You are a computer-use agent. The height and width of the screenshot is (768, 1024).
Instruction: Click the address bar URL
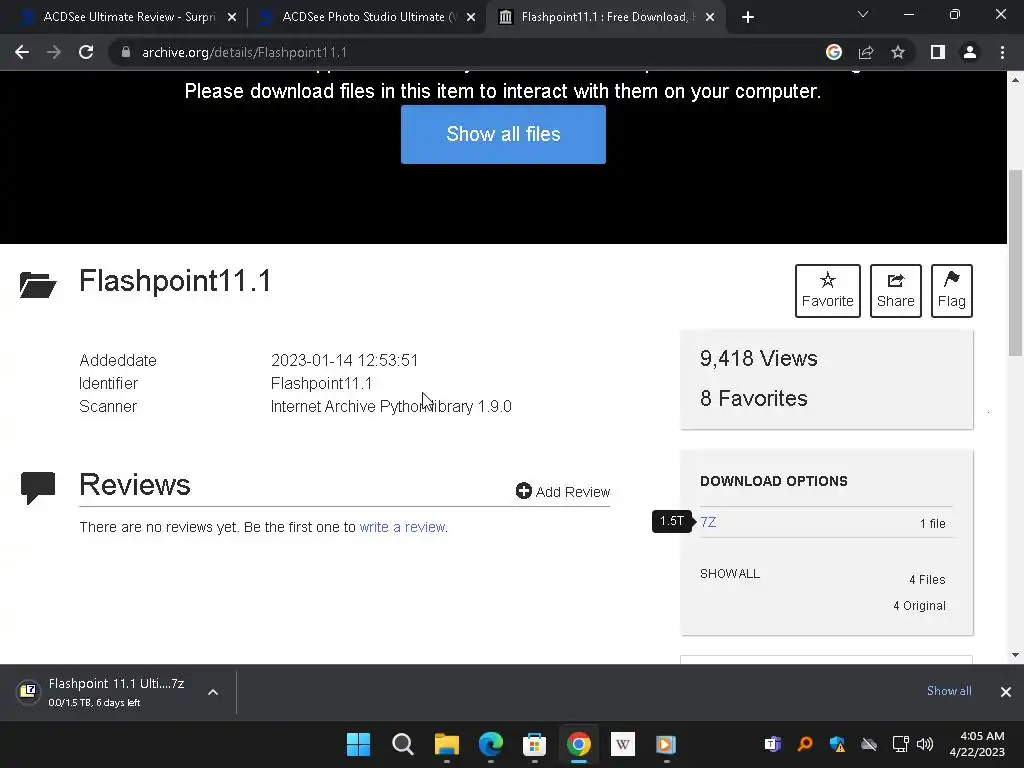coord(244,52)
